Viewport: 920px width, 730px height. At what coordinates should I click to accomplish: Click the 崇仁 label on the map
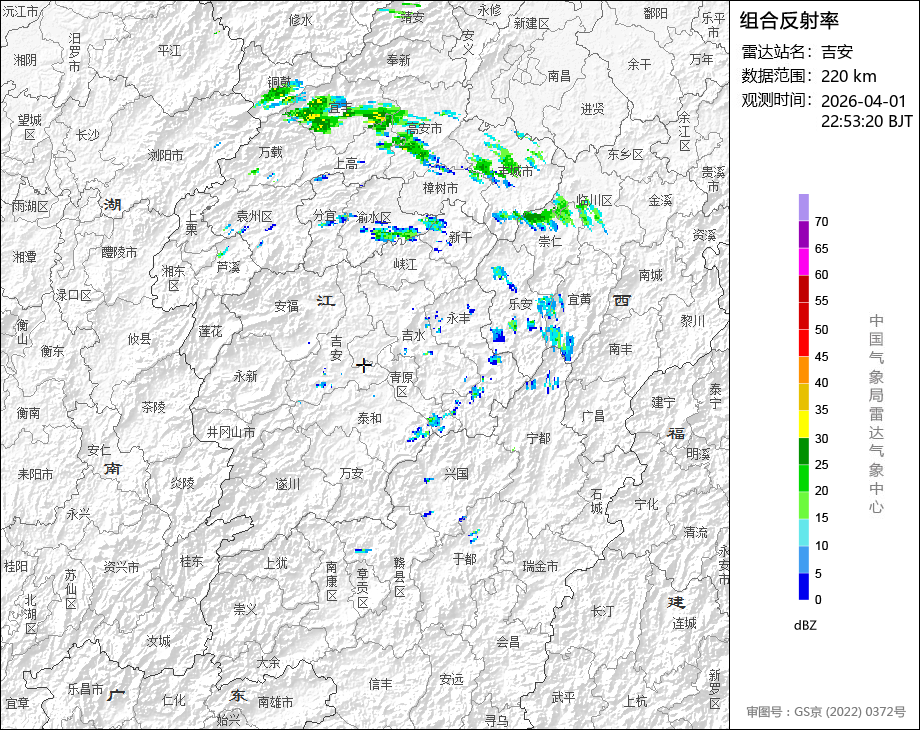[550, 241]
